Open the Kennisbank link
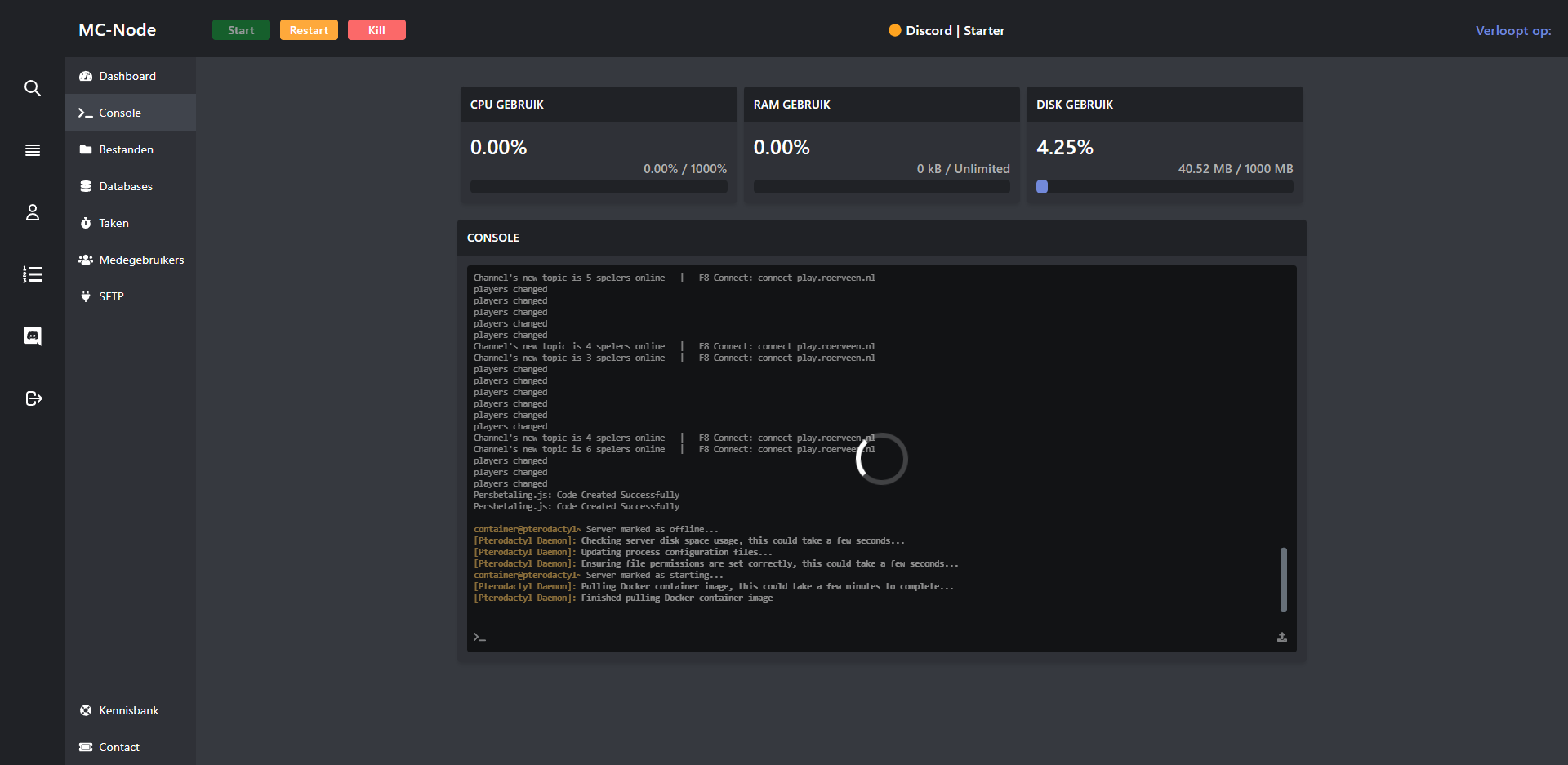 tap(128, 710)
